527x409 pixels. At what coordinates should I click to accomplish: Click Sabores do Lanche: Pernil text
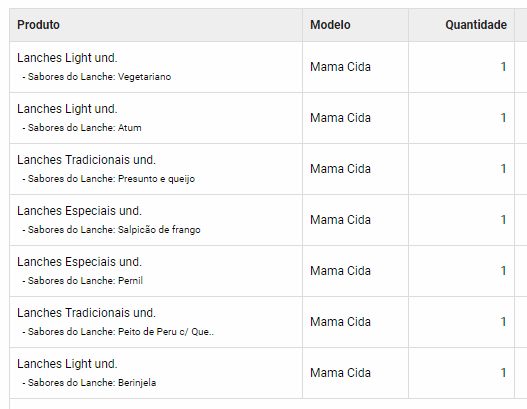(83, 281)
